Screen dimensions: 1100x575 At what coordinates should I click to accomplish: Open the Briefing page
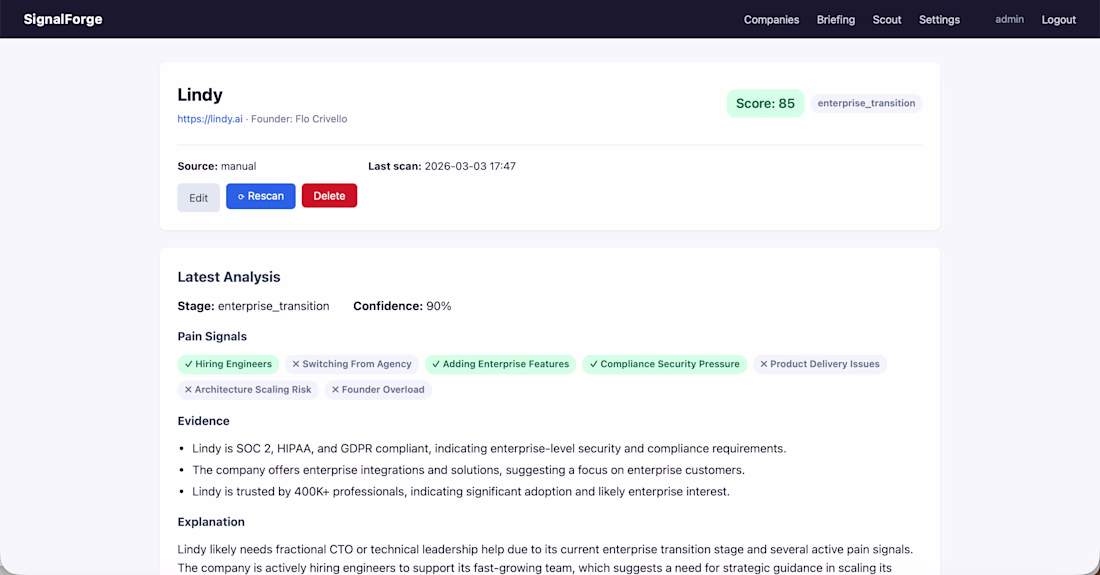click(836, 20)
